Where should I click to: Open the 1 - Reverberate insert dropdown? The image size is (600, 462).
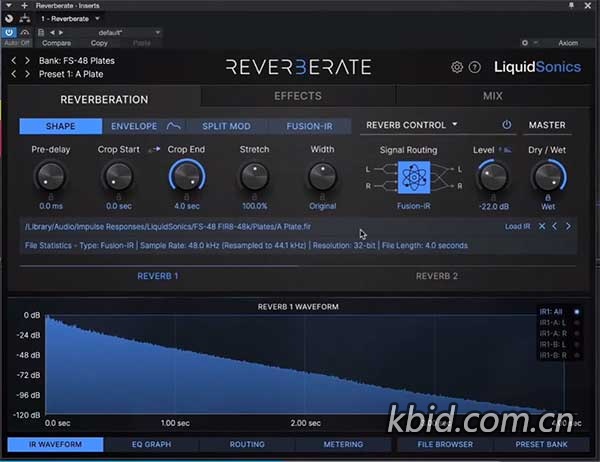click(70, 18)
